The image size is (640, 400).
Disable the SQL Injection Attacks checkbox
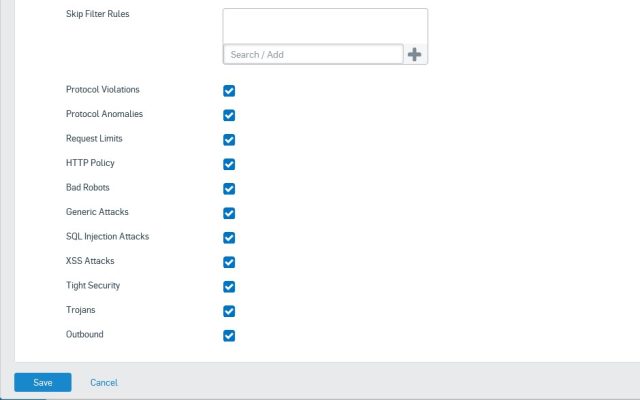229,238
